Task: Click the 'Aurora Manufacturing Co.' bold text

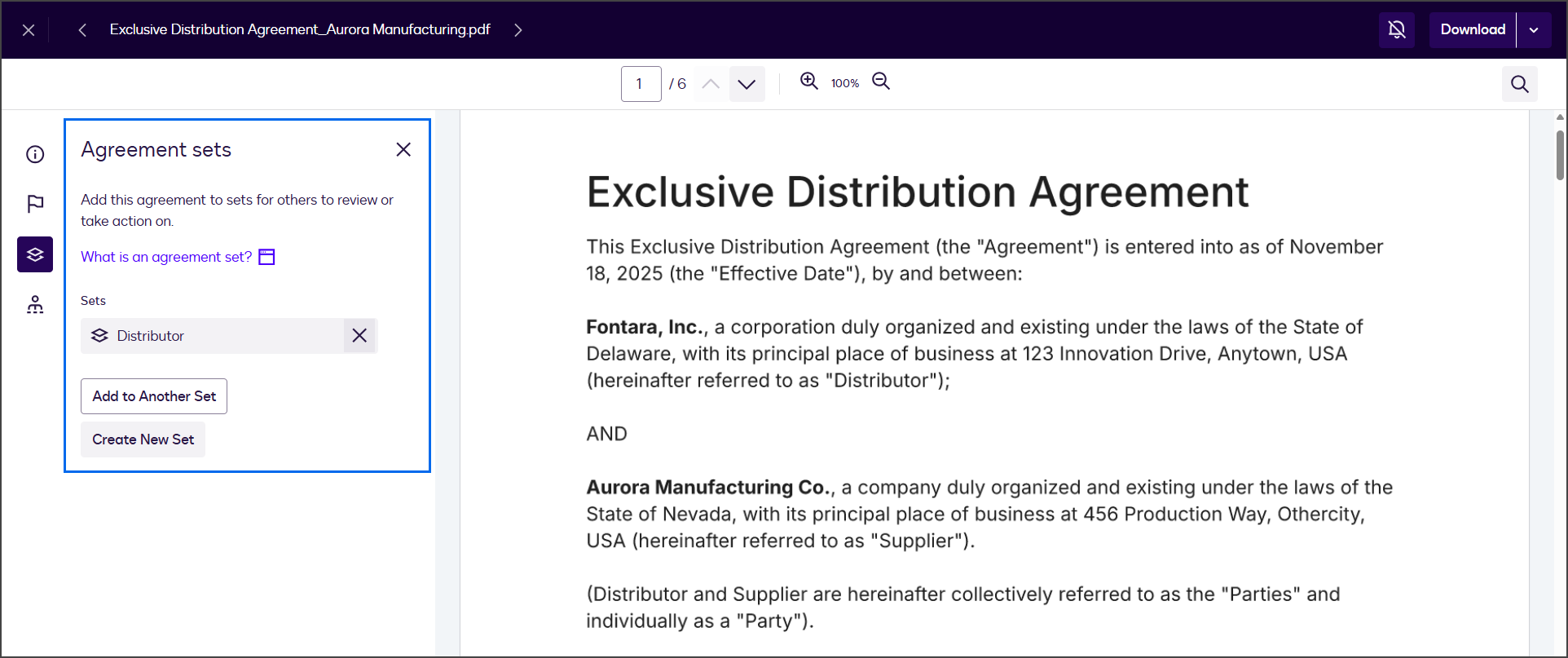Action: 710,488
